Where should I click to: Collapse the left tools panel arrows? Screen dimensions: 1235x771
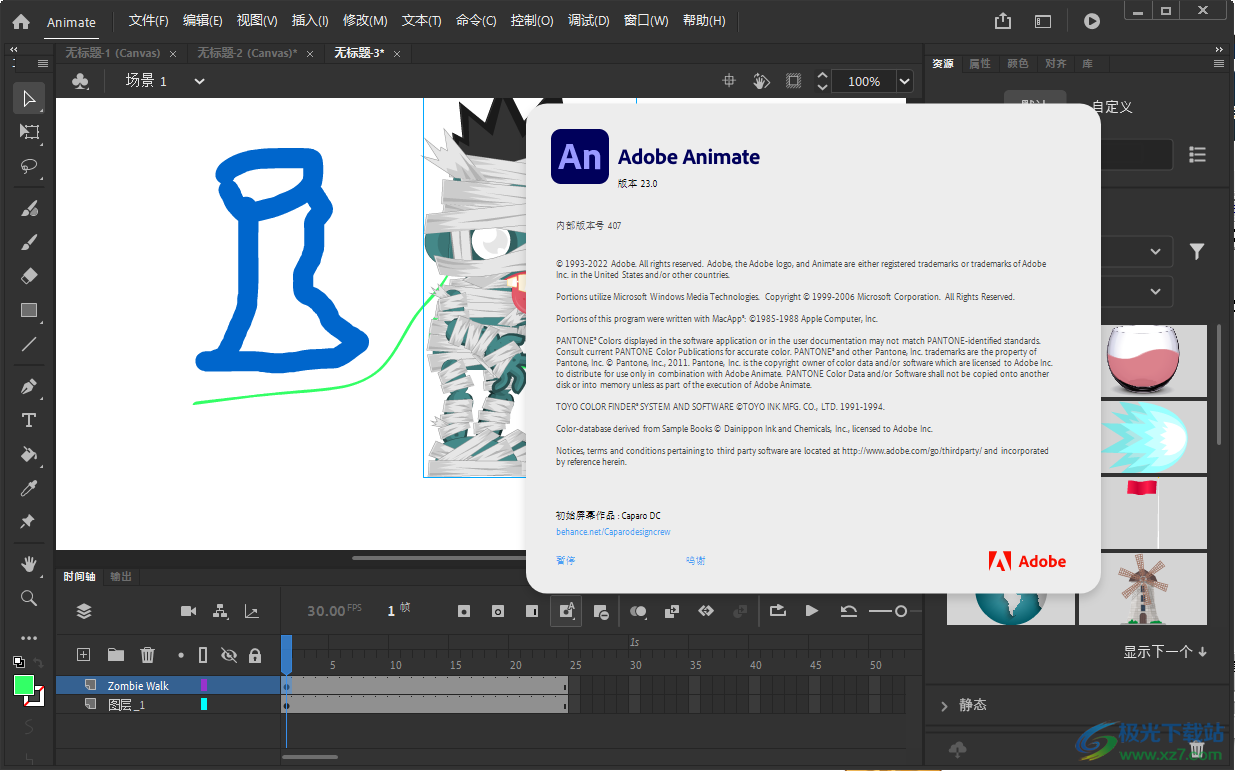pos(13,48)
